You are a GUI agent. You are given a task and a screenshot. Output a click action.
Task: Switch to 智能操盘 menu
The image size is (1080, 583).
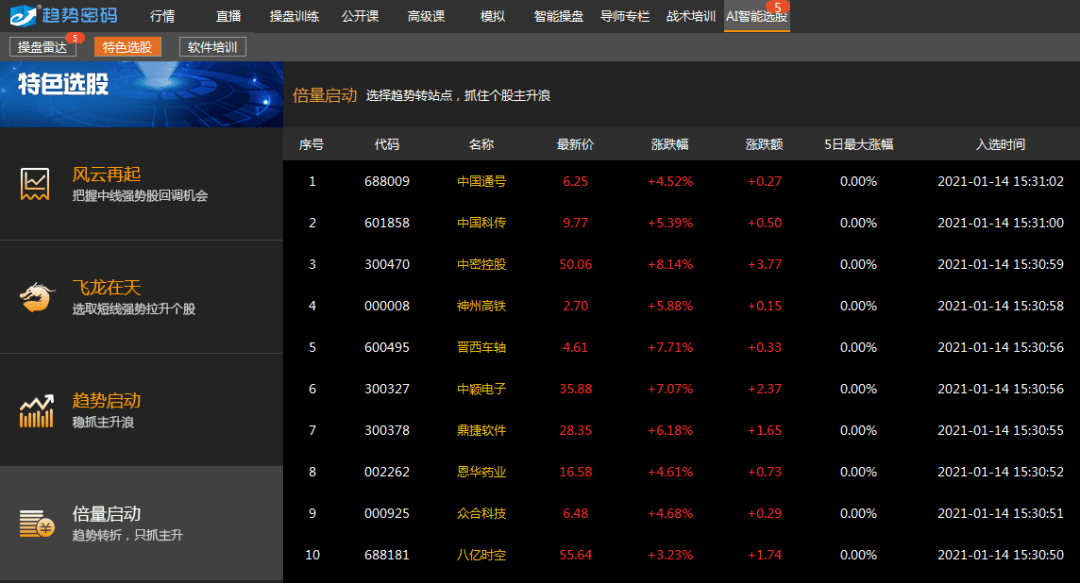[559, 16]
